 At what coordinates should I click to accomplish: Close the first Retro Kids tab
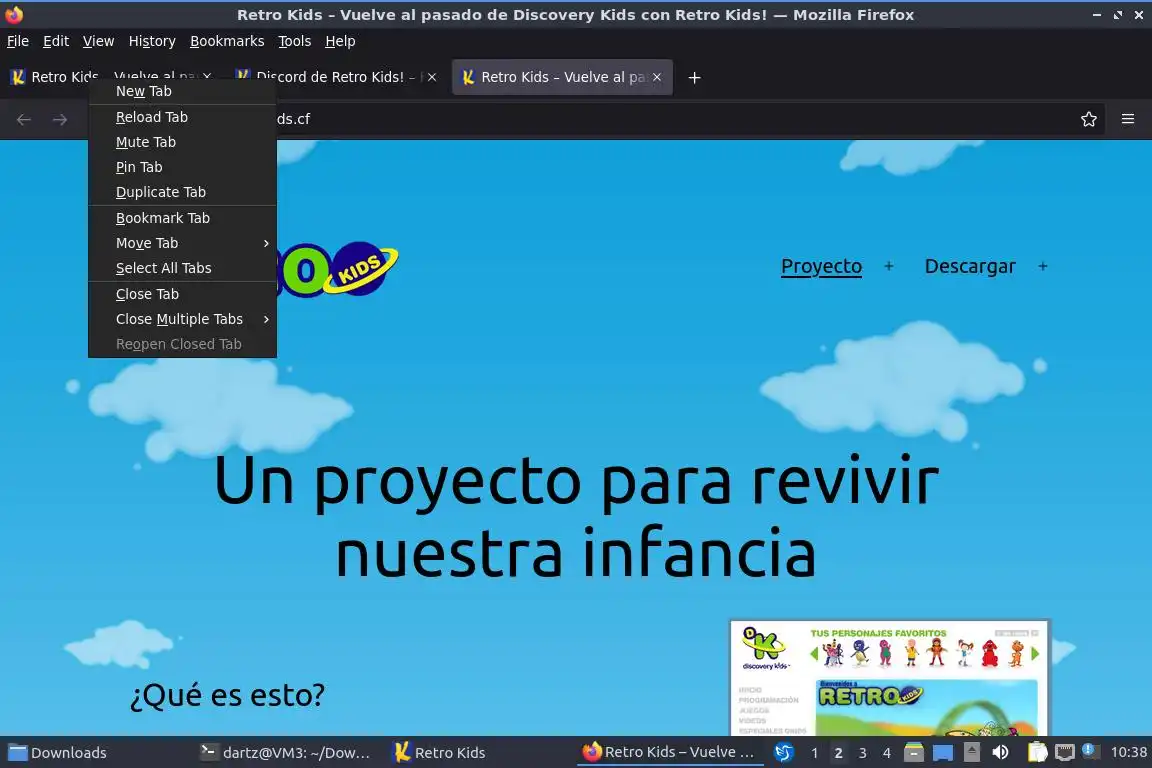coord(207,76)
